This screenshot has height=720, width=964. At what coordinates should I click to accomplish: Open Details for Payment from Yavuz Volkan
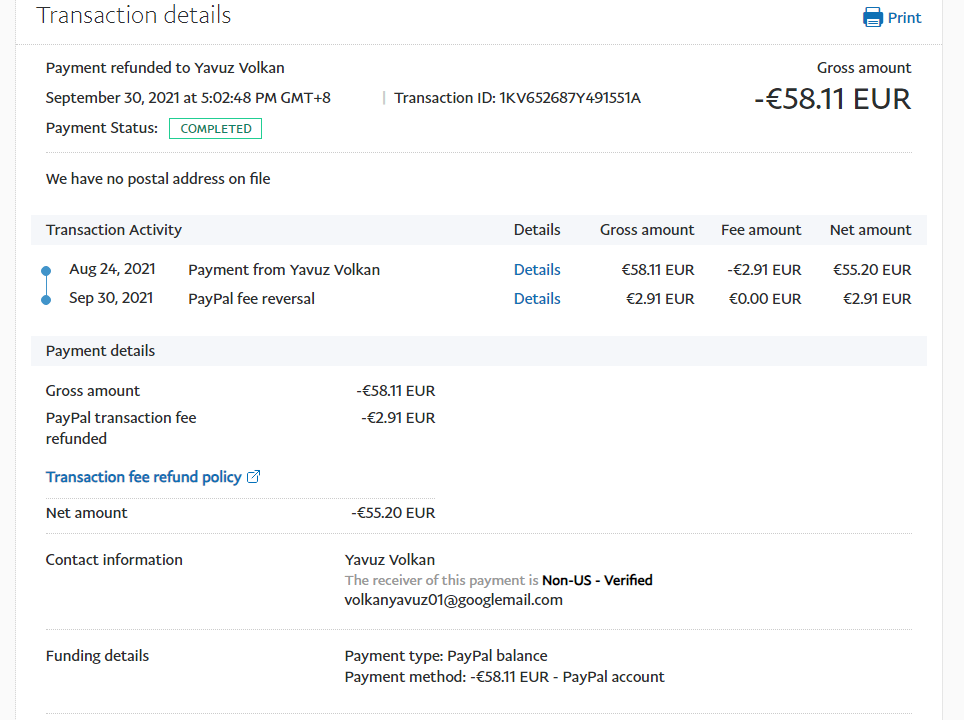pyautogui.click(x=537, y=270)
